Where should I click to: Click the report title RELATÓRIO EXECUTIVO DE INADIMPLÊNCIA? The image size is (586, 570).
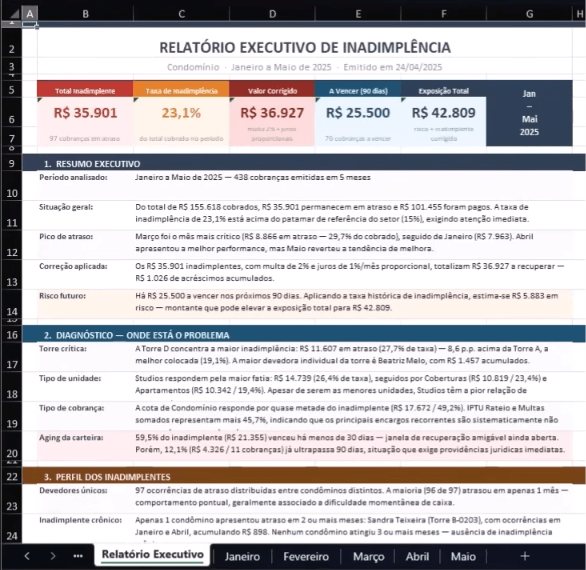[x=305, y=47]
